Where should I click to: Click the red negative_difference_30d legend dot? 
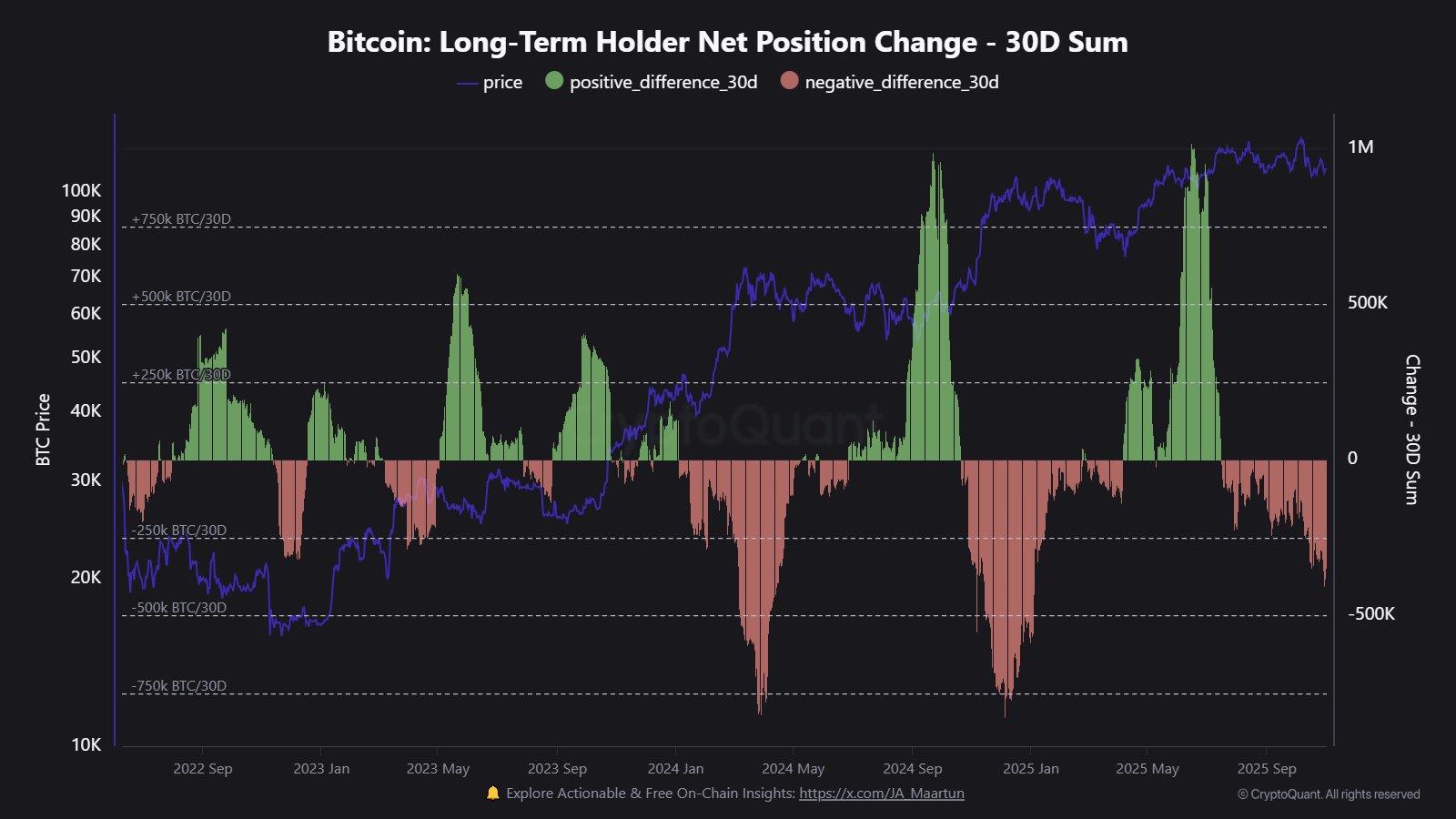coord(789,81)
